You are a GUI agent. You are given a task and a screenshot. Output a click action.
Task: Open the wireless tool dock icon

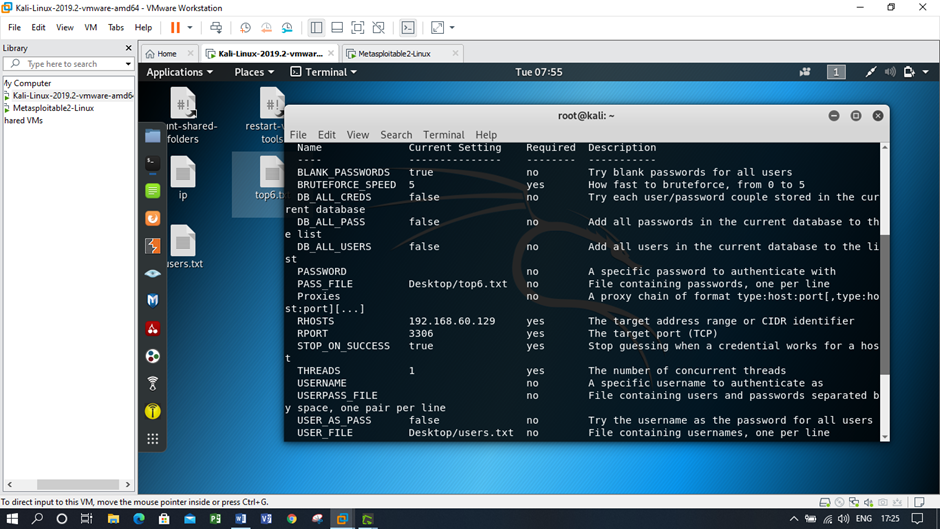[153, 383]
